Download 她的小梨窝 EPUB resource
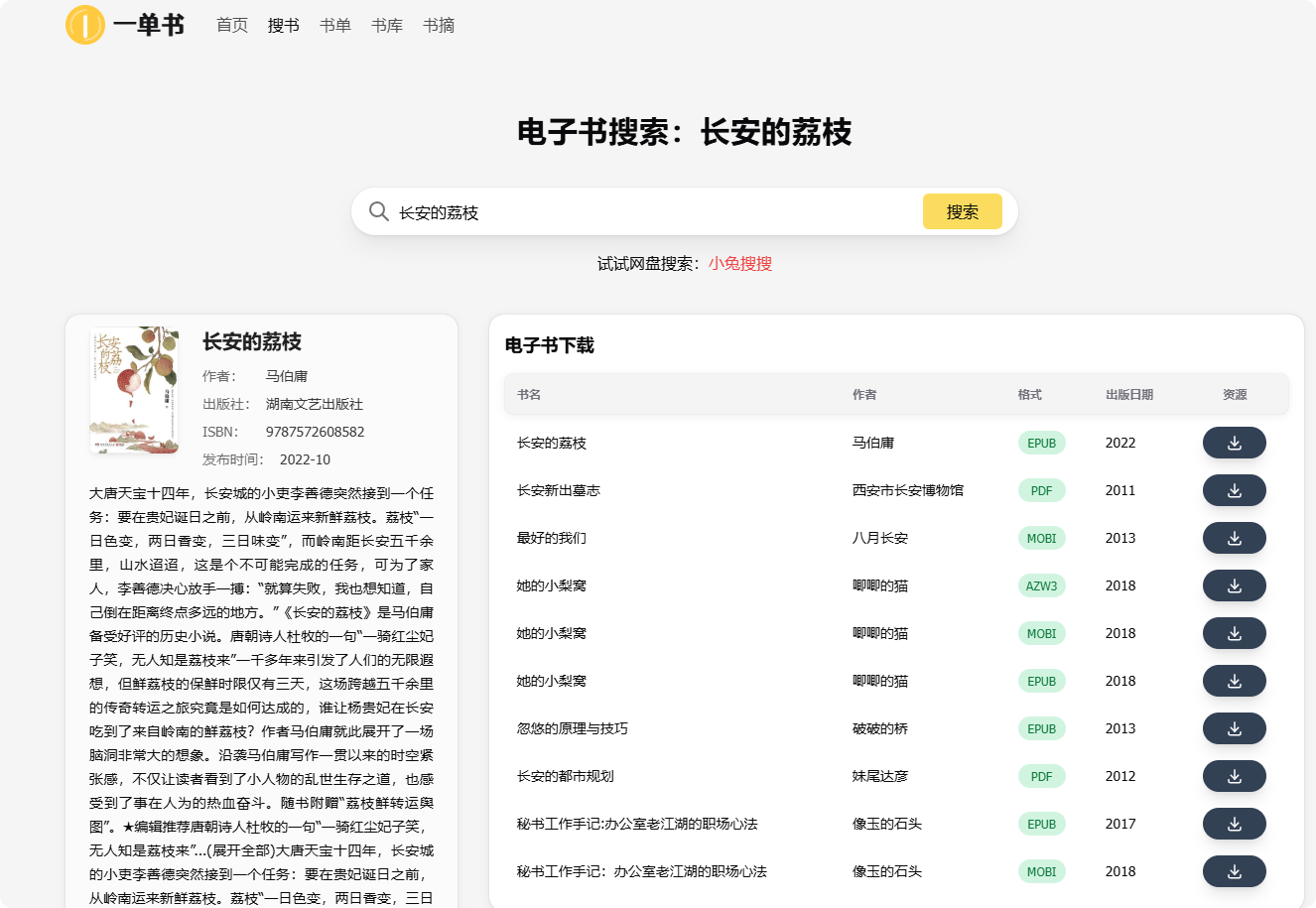 click(1234, 681)
